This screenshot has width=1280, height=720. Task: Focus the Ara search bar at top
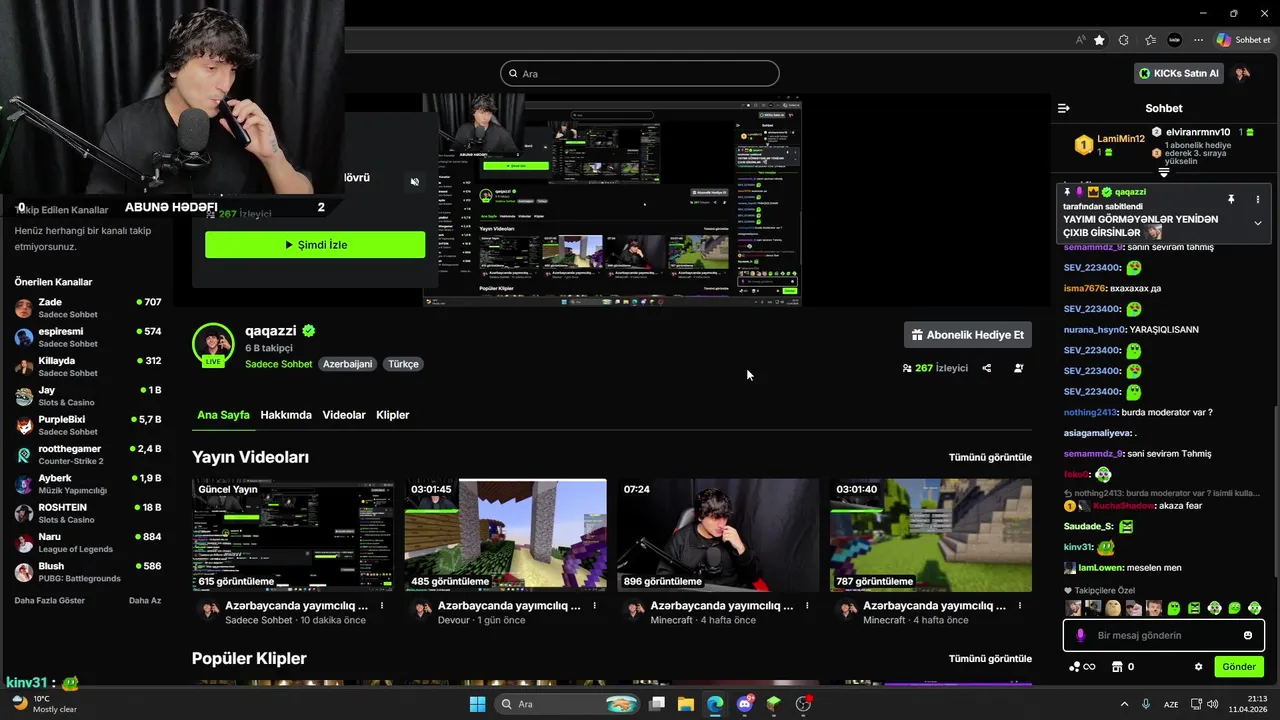click(x=640, y=74)
